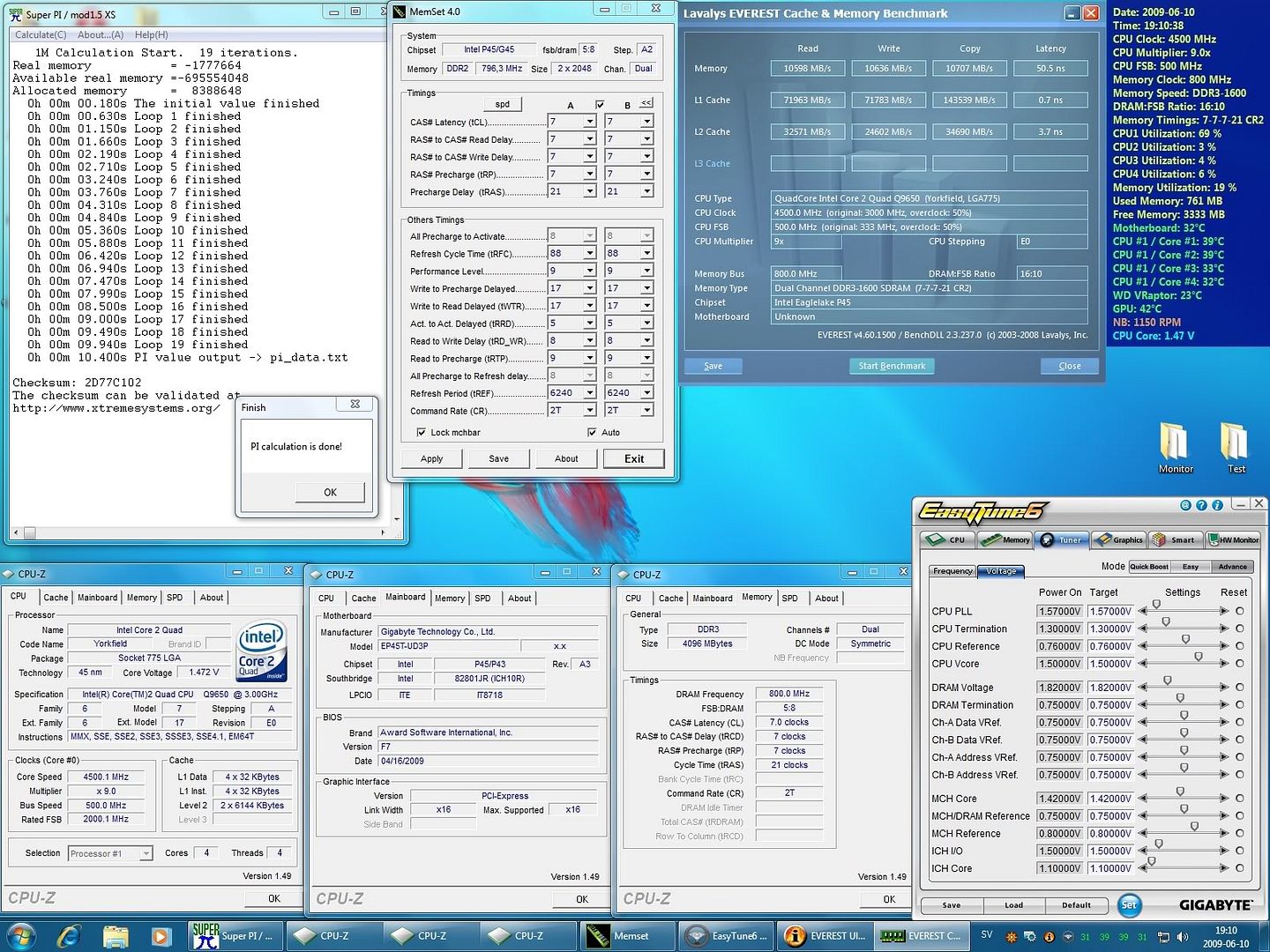Click the EasyTune6 help question-mark icon

pyautogui.click(x=1201, y=505)
